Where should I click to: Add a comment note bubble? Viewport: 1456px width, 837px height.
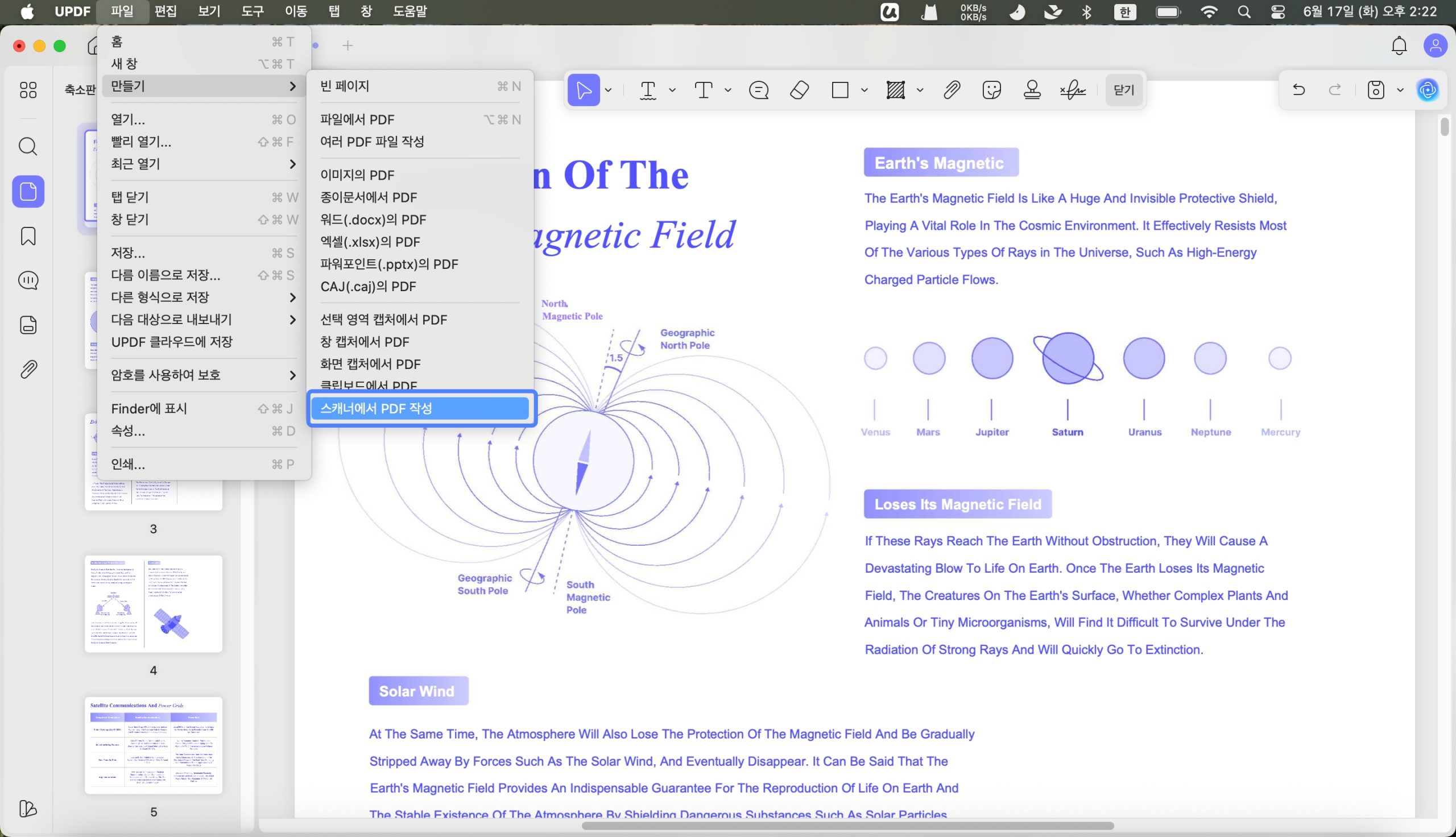click(x=759, y=90)
